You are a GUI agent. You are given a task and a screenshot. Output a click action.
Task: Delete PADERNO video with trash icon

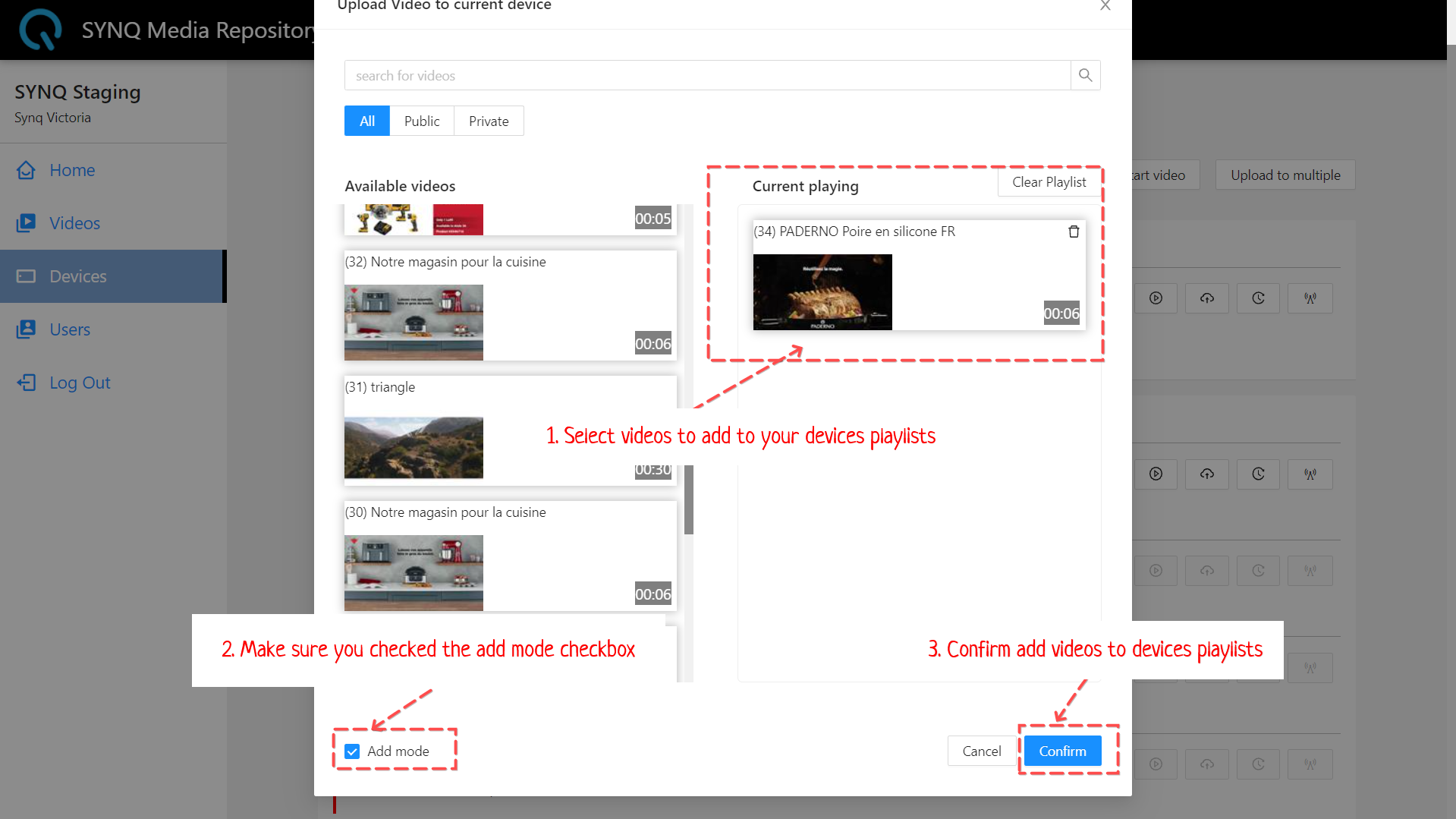pyautogui.click(x=1074, y=232)
